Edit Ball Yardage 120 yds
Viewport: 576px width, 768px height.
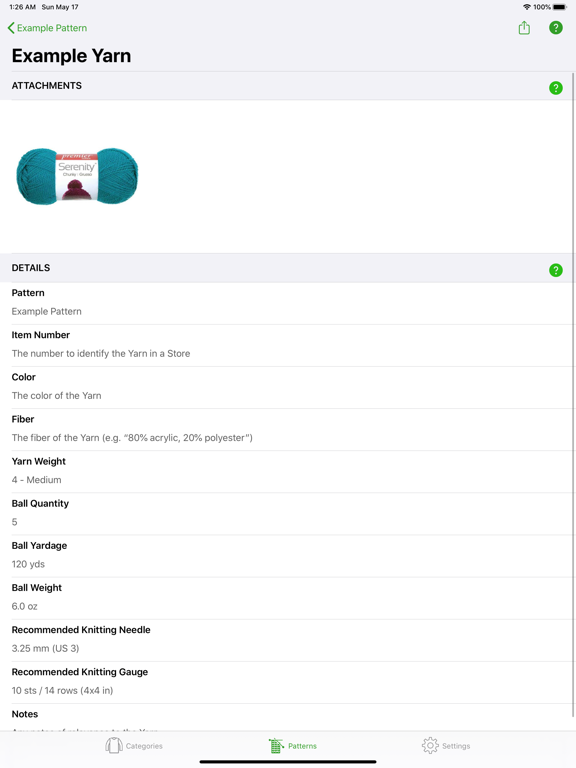click(x=288, y=556)
